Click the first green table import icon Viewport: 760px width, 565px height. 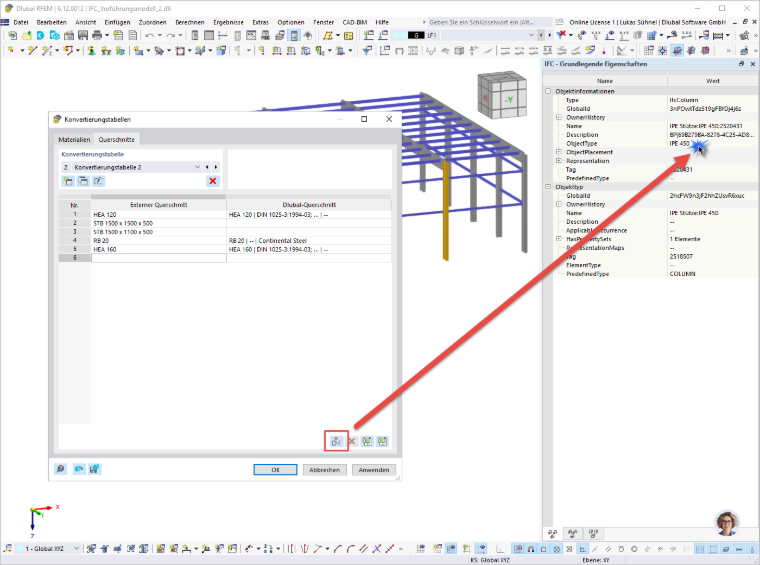[367, 441]
